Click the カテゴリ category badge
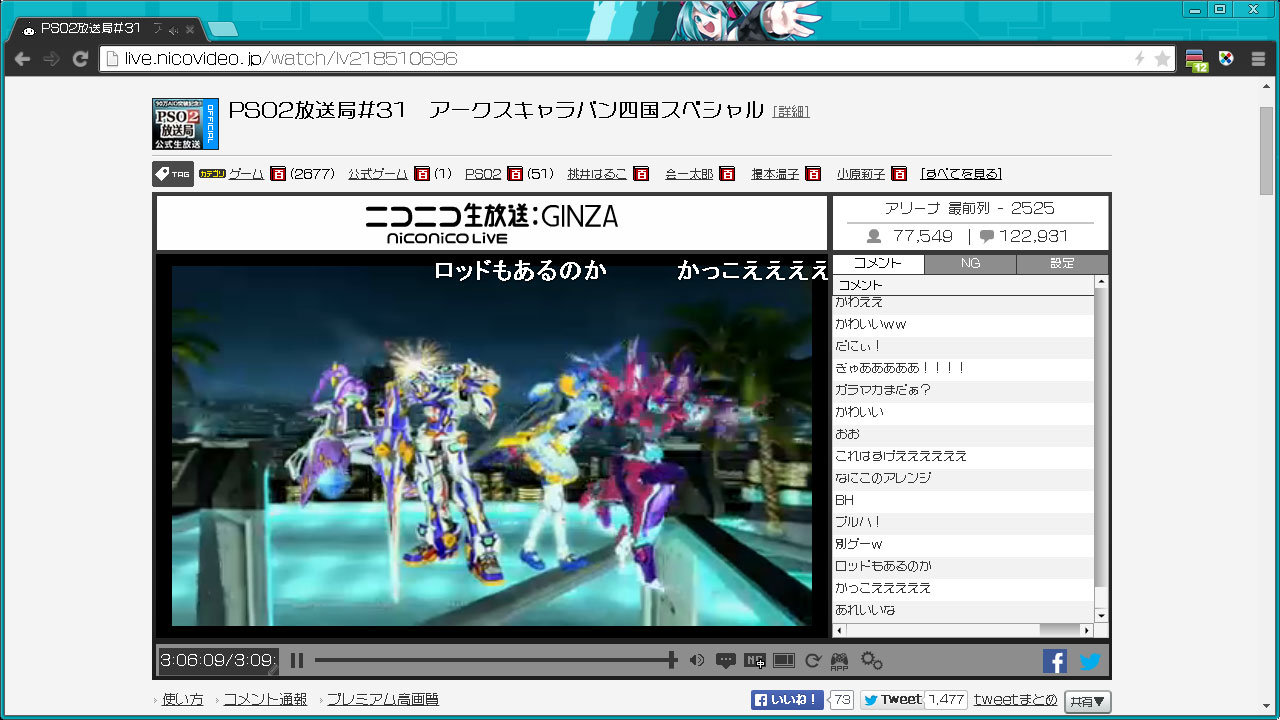1280x720 pixels. coord(212,174)
